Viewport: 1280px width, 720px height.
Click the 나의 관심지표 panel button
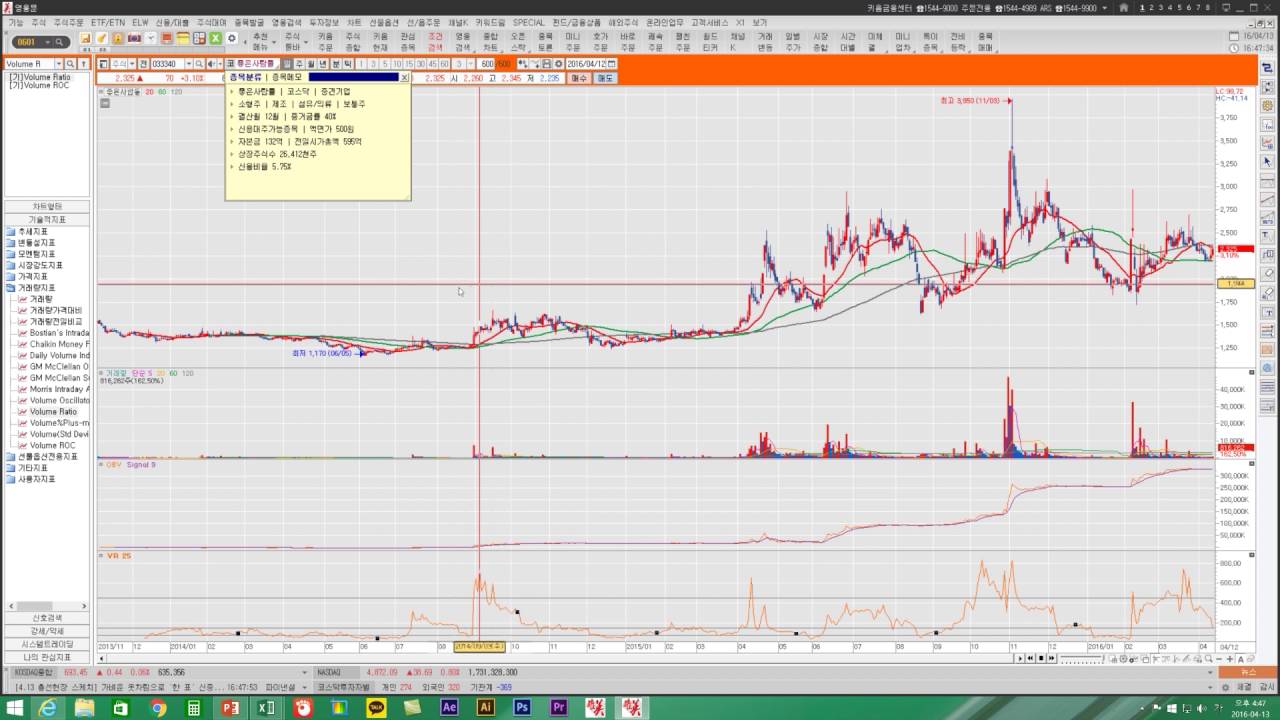[x=47, y=657]
